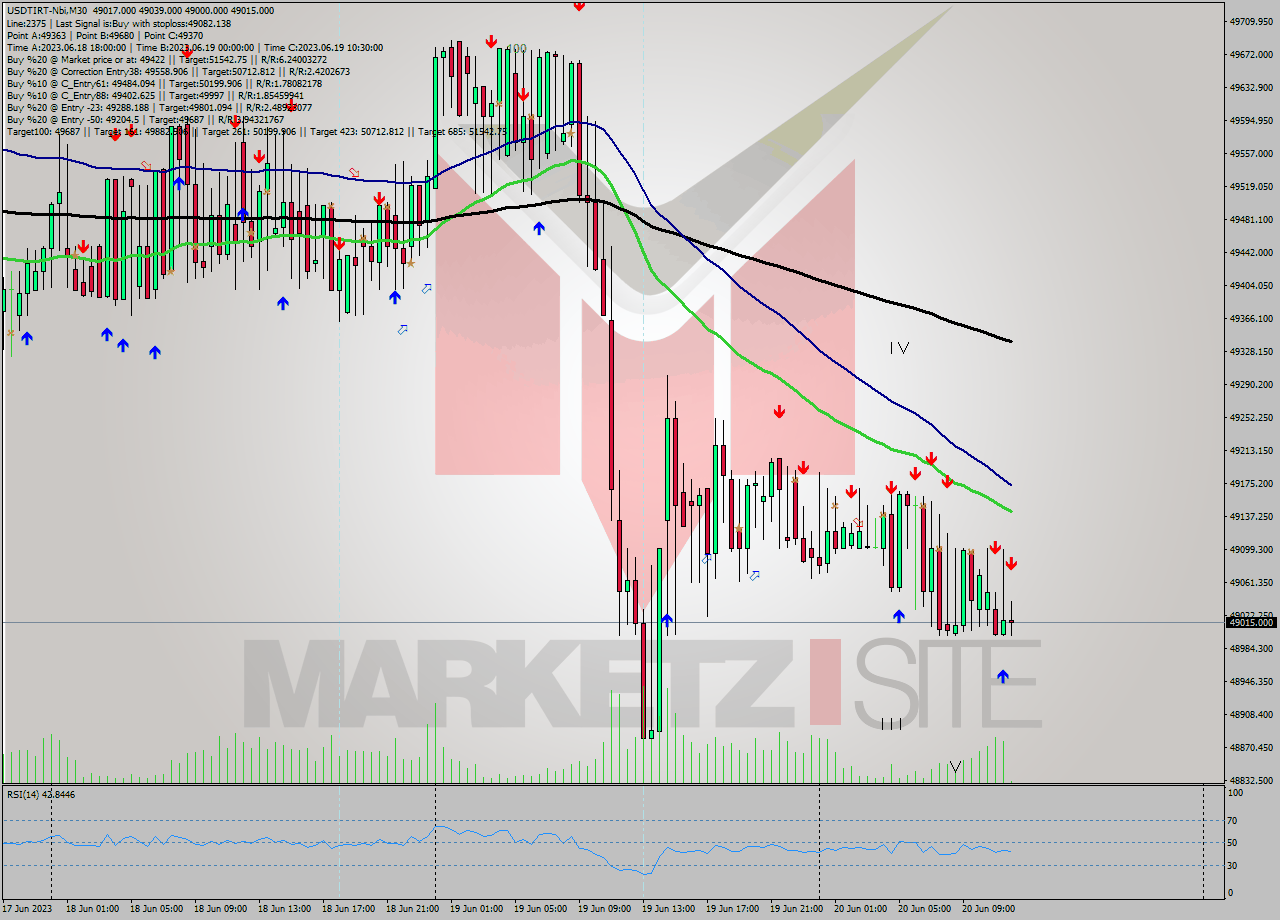Viewport: 1280px width, 920px height.
Task: Click the RSI scale 30 level label
Action: pyautogui.click(x=1234, y=866)
